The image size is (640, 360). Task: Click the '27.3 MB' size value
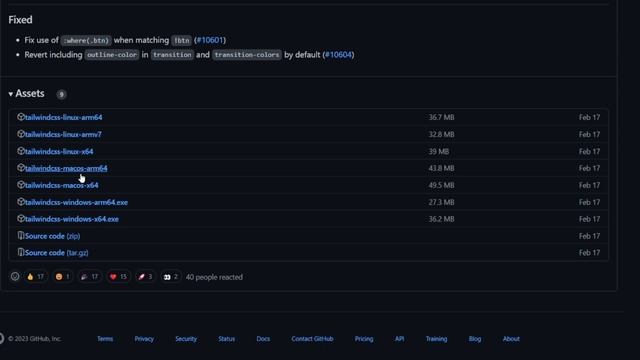[441, 202]
